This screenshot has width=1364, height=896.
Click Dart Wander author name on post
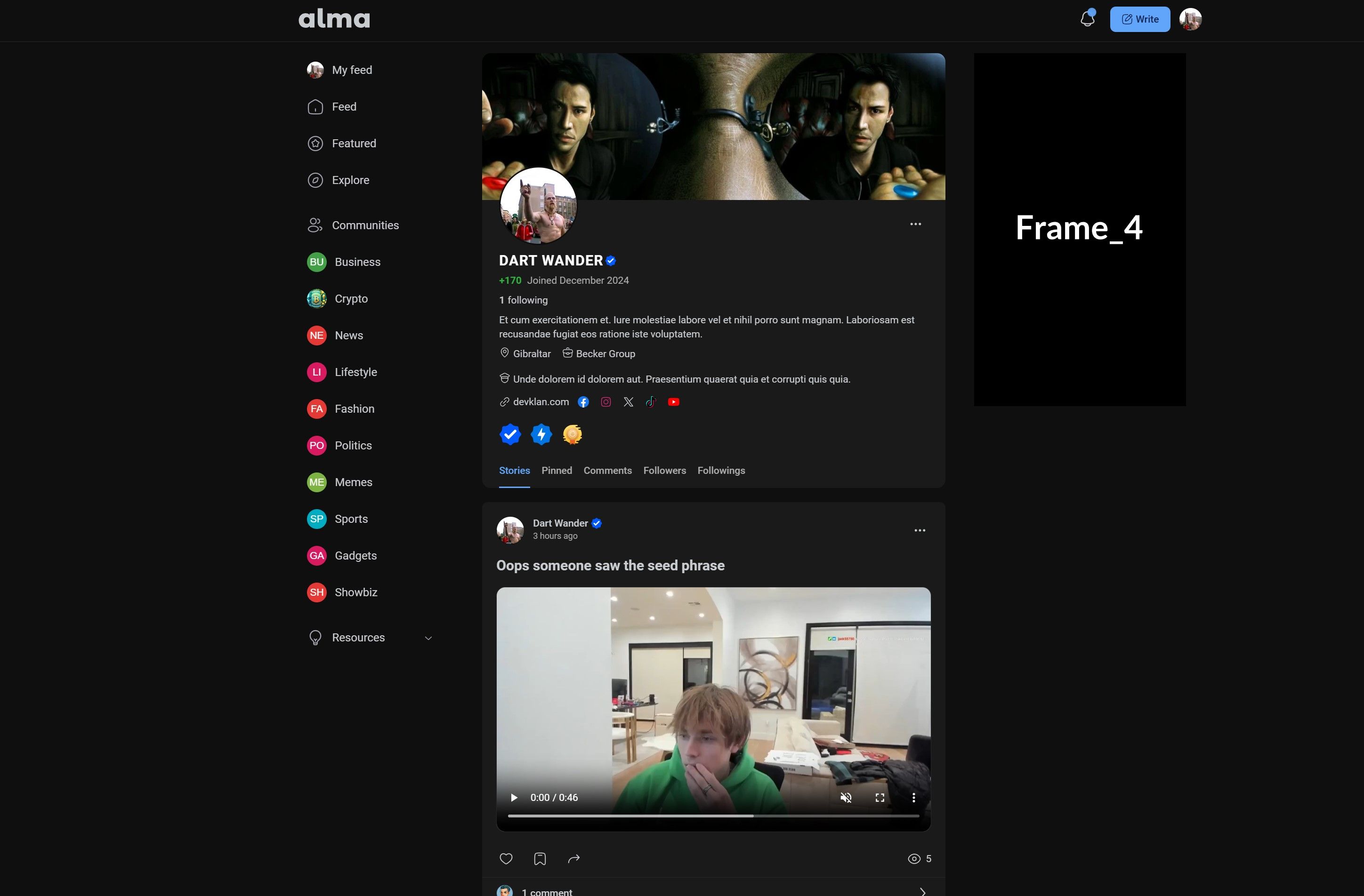(560, 523)
